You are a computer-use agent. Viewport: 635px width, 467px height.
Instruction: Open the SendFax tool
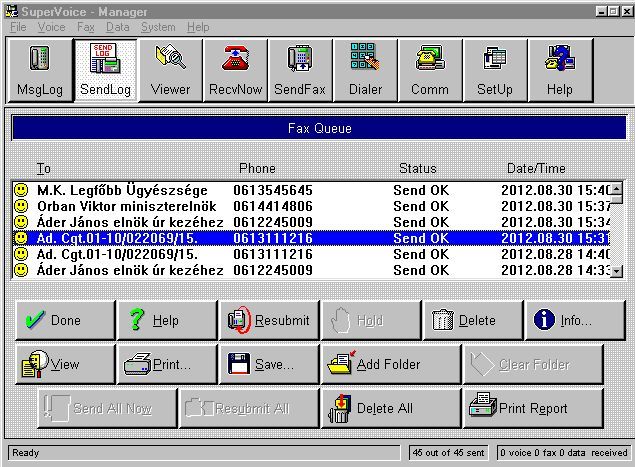click(x=300, y=70)
